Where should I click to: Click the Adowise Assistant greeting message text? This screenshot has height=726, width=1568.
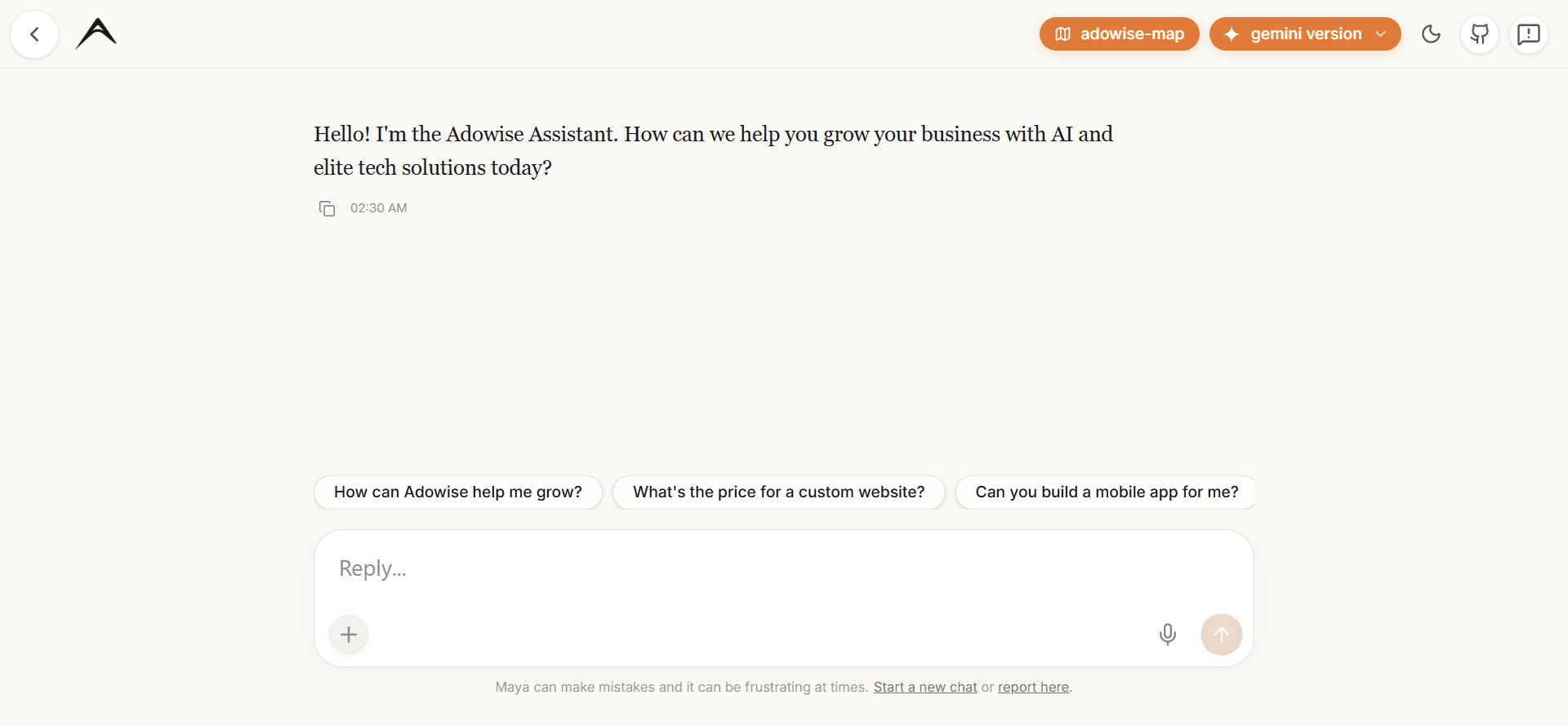tap(714, 150)
